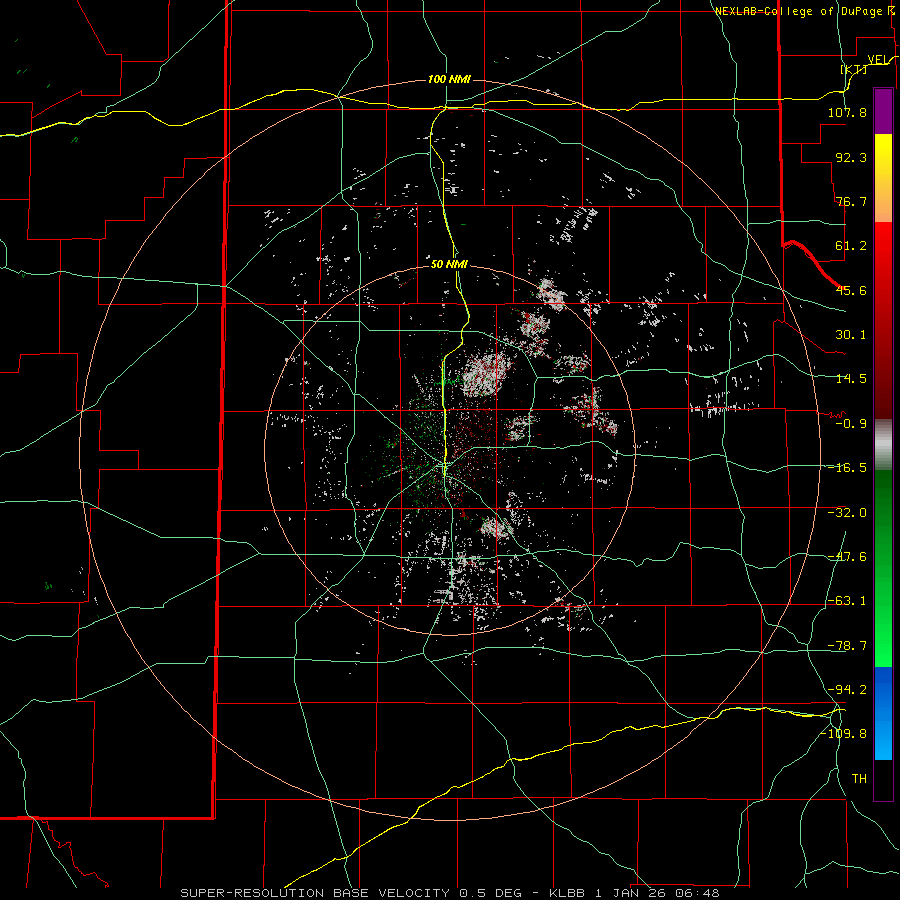The image size is (900, 900).
Task: Select the -16.5 velocity scale value
Action: (847, 468)
